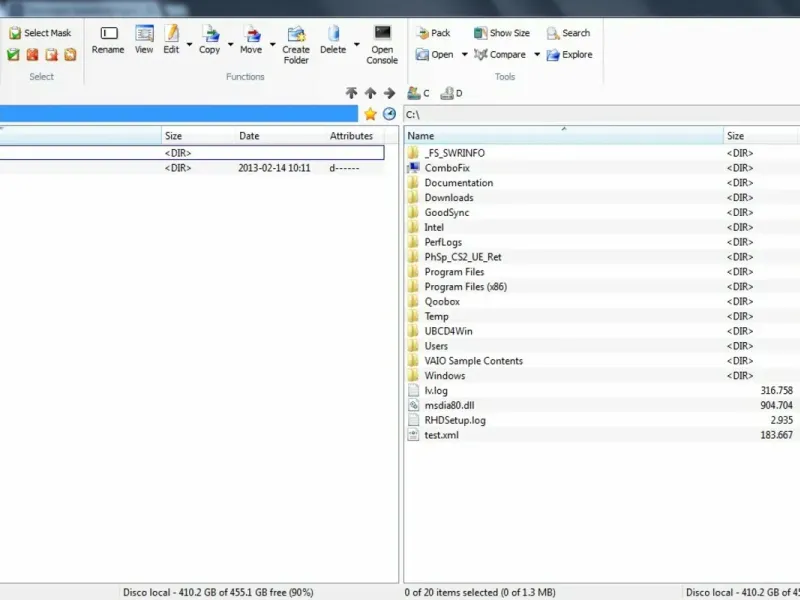
Task: Sort right panel by Name column
Action: (x=564, y=136)
